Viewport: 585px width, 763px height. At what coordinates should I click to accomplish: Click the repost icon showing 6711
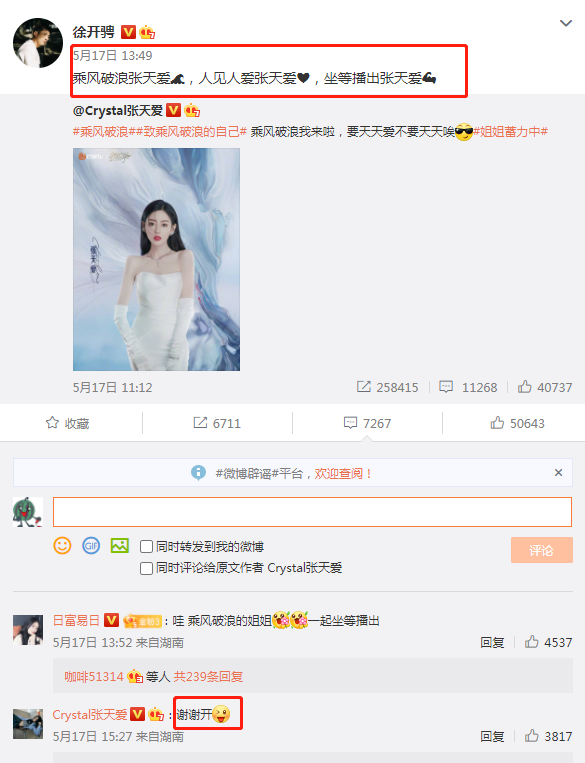tap(200, 423)
